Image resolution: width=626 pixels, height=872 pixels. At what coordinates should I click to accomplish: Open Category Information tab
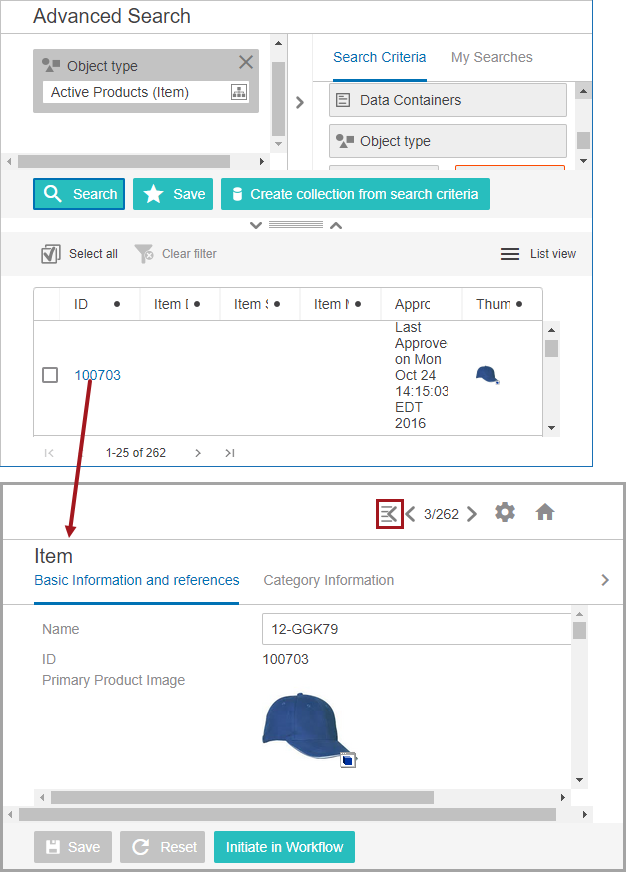(x=329, y=580)
